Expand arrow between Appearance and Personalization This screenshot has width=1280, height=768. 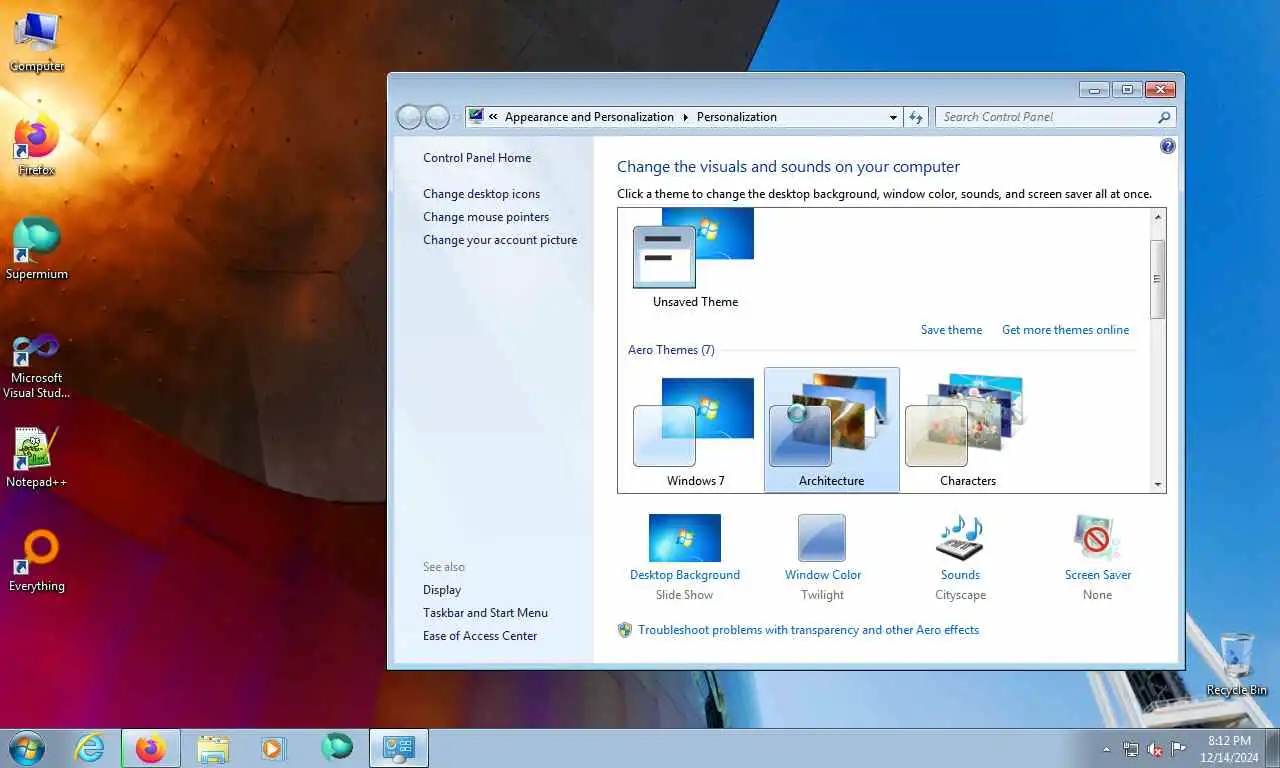686,117
